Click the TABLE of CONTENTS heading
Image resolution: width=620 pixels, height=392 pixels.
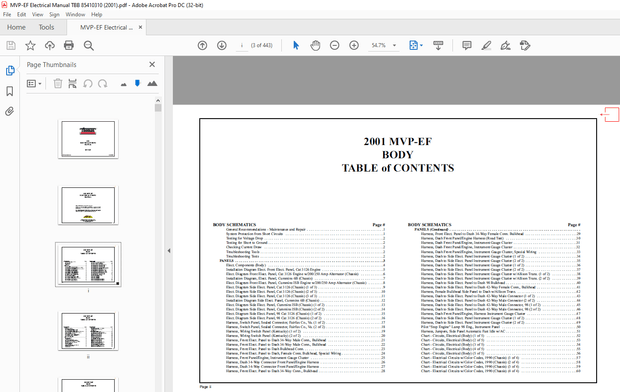pyautogui.click(x=398, y=168)
